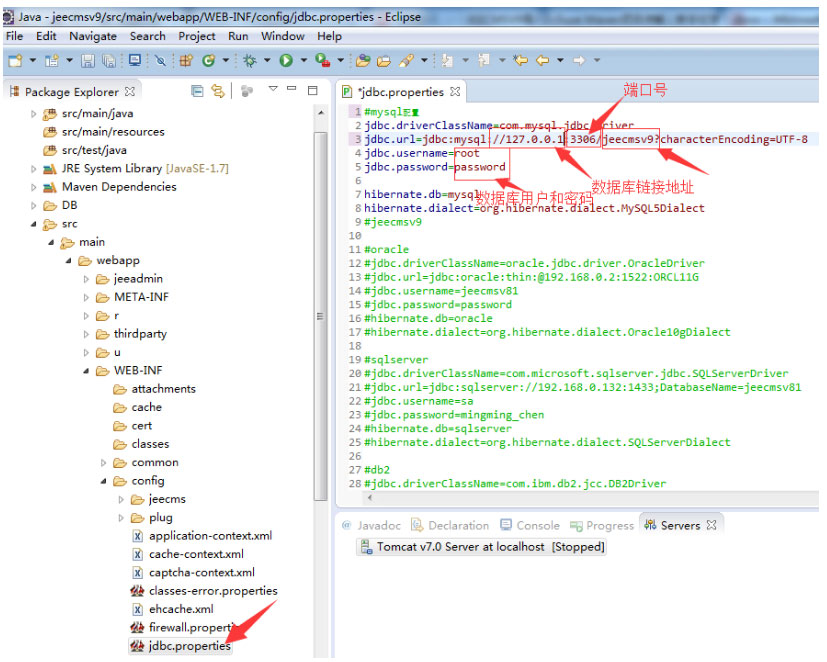827x662 pixels.
Task: Toggle Link with Editor in Package Explorer
Action: coord(218,91)
